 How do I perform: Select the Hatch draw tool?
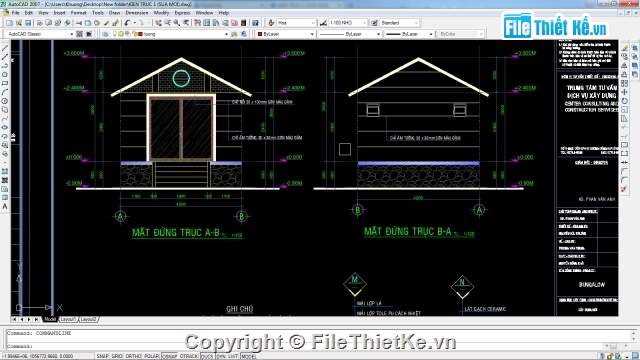pos(5,171)
